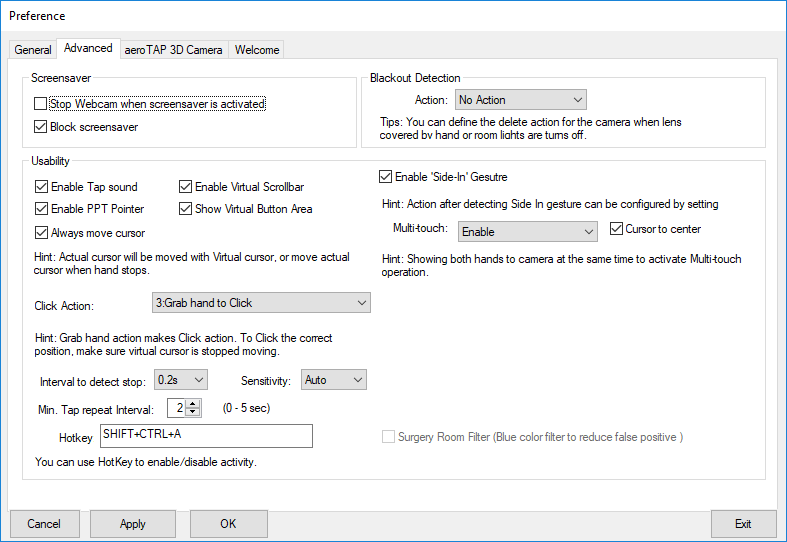Image resolution: width=787 pixels, height=542 pixels.
Task: Select the Welcome tab
Action: tap(257, 50)
